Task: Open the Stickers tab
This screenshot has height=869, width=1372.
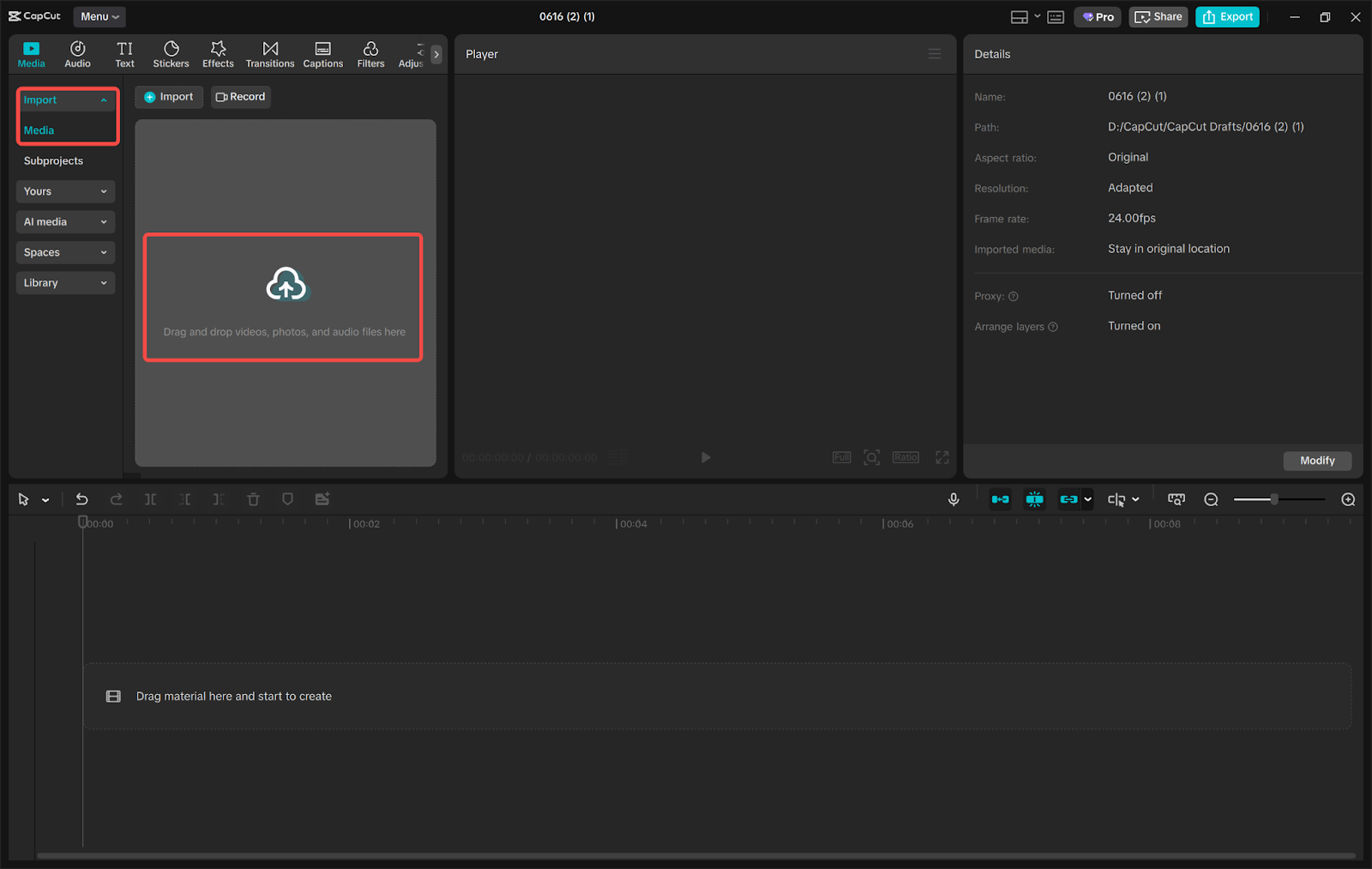Action: pyautogui.click(x=171, y=54)
